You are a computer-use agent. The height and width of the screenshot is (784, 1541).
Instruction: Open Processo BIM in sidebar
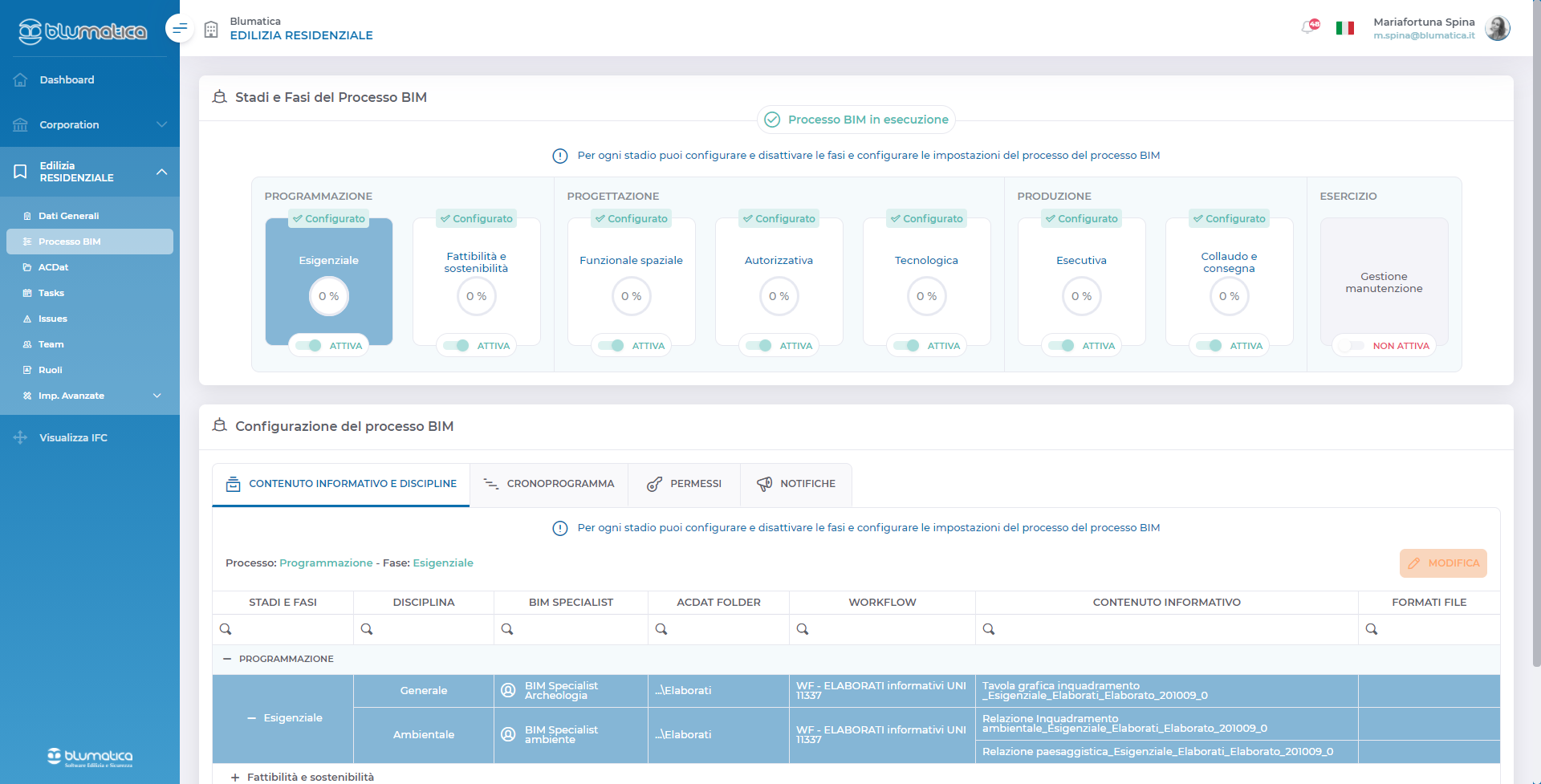point(90,242)
